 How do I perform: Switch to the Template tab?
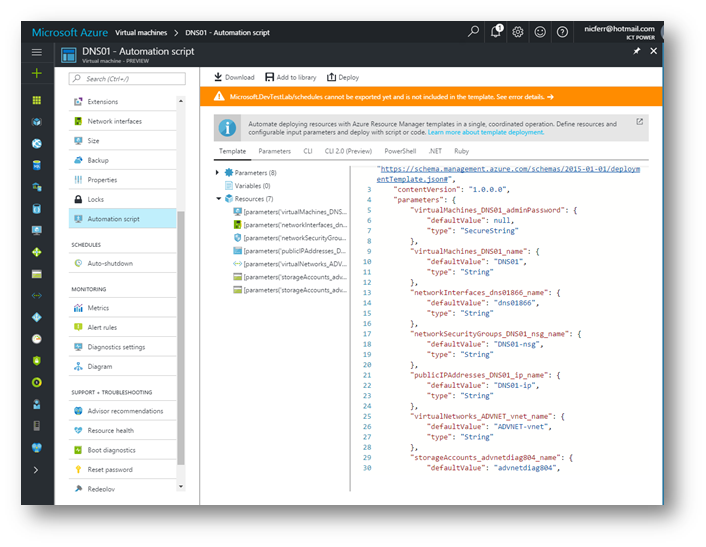(x=232, y=151)
